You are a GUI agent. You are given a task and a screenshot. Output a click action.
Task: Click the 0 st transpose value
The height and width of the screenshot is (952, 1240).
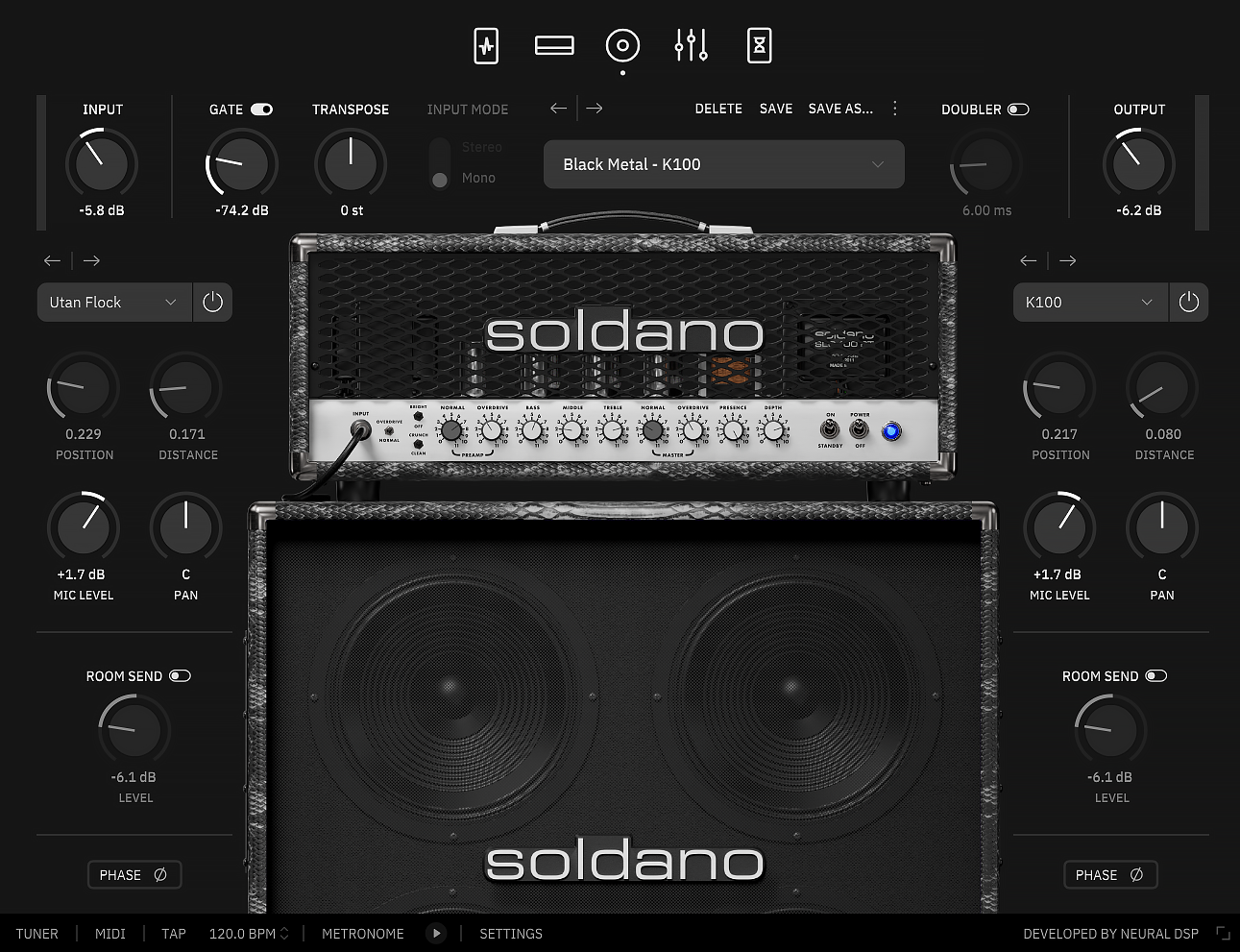pyautogui.click(x=352, y=210)
